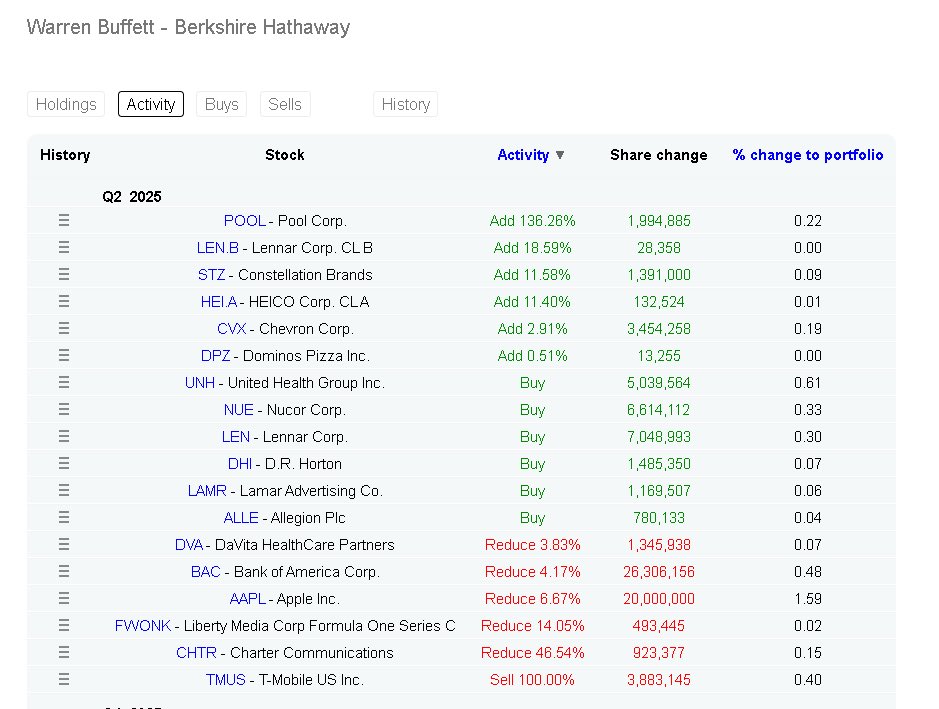The width and height of the screenshot is (939, 709).
Task: Select the Buys tab
Action: [x=221, y=104]
